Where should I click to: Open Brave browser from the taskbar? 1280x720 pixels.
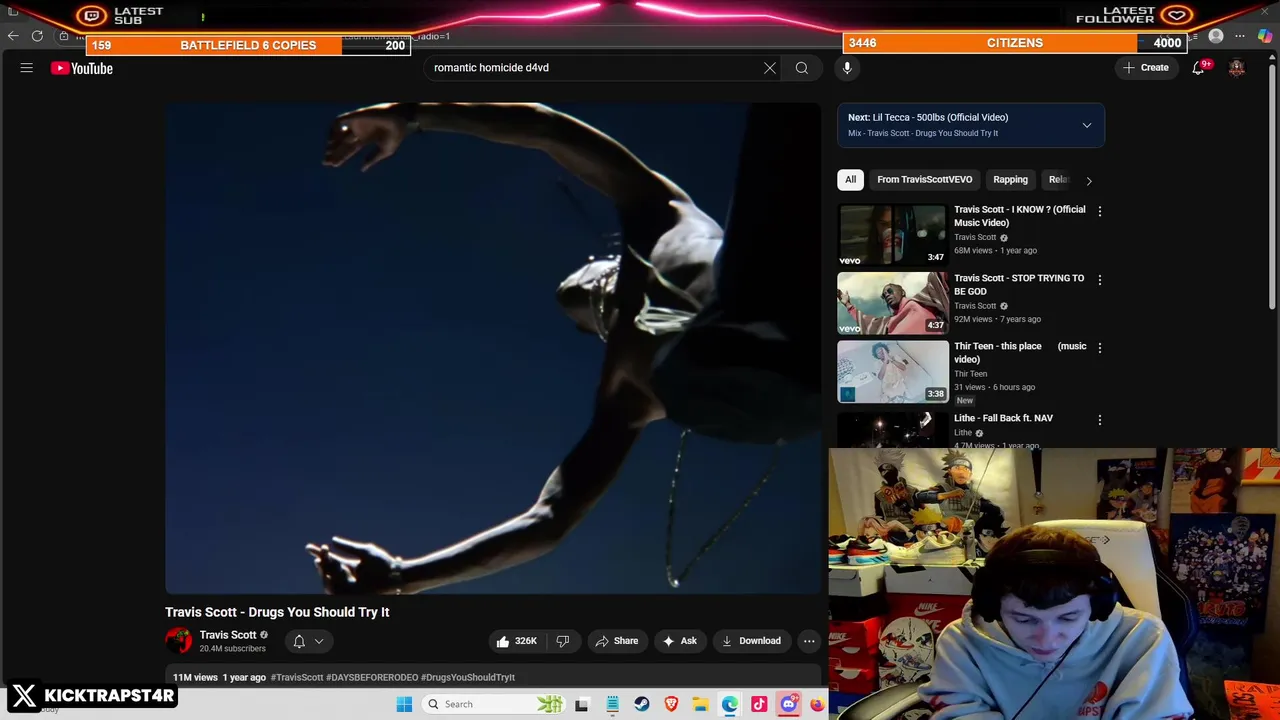[671, 704]
